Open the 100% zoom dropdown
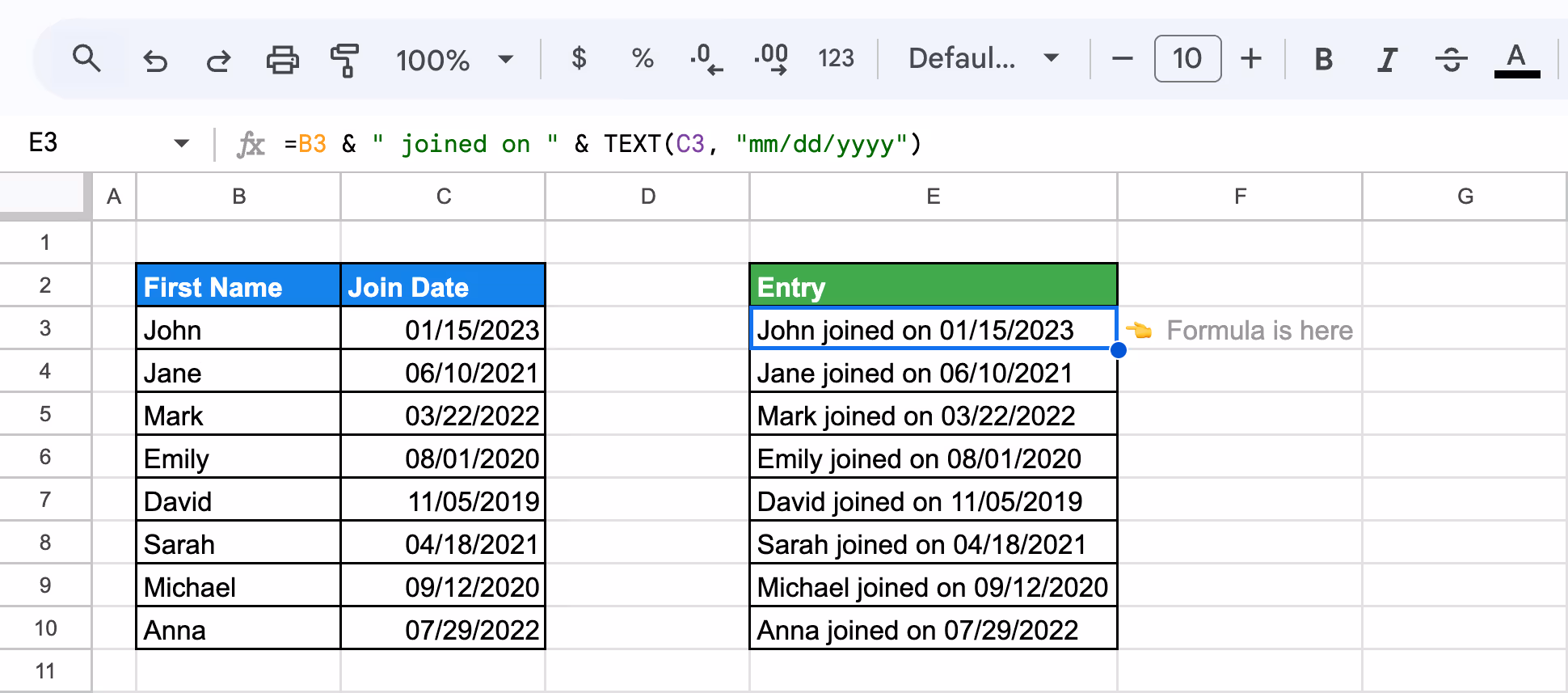 pos(455,60)
